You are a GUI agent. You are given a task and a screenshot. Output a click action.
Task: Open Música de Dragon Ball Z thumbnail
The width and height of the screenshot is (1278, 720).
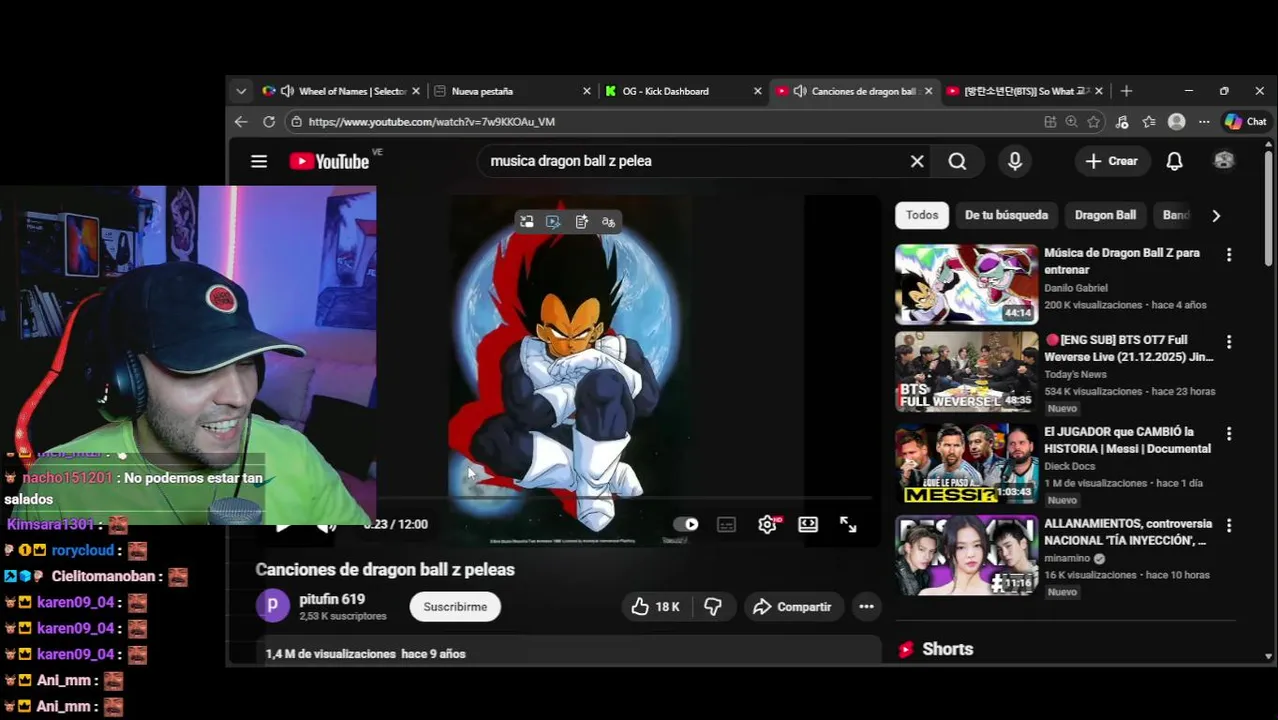(x=966, y=285)
